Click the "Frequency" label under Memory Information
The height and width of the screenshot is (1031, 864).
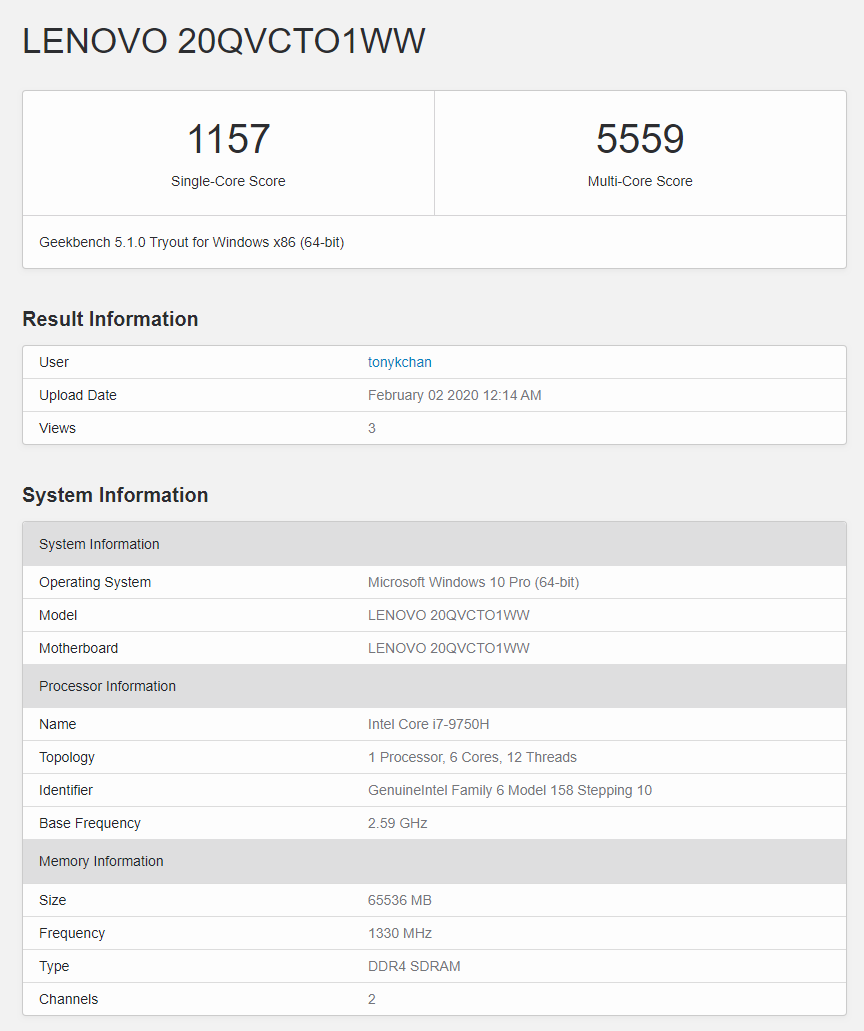72,933
